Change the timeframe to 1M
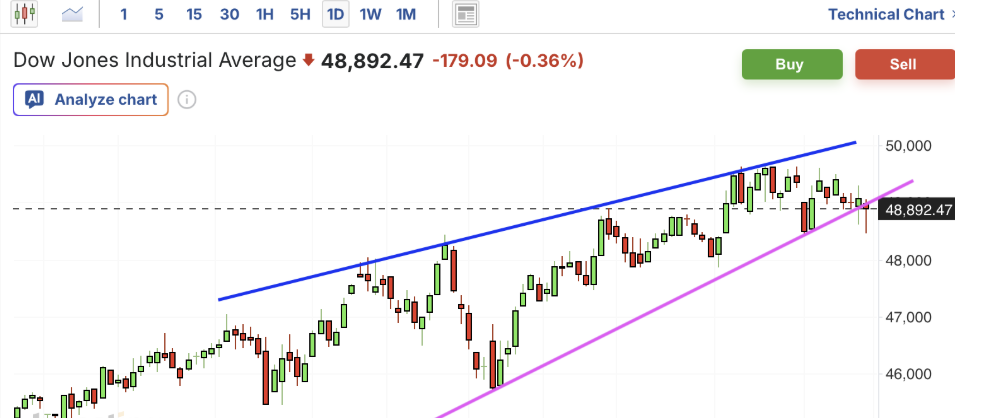The width and height of the screenshot is (982, 418). pyautogui.click(x=405, y=14)
